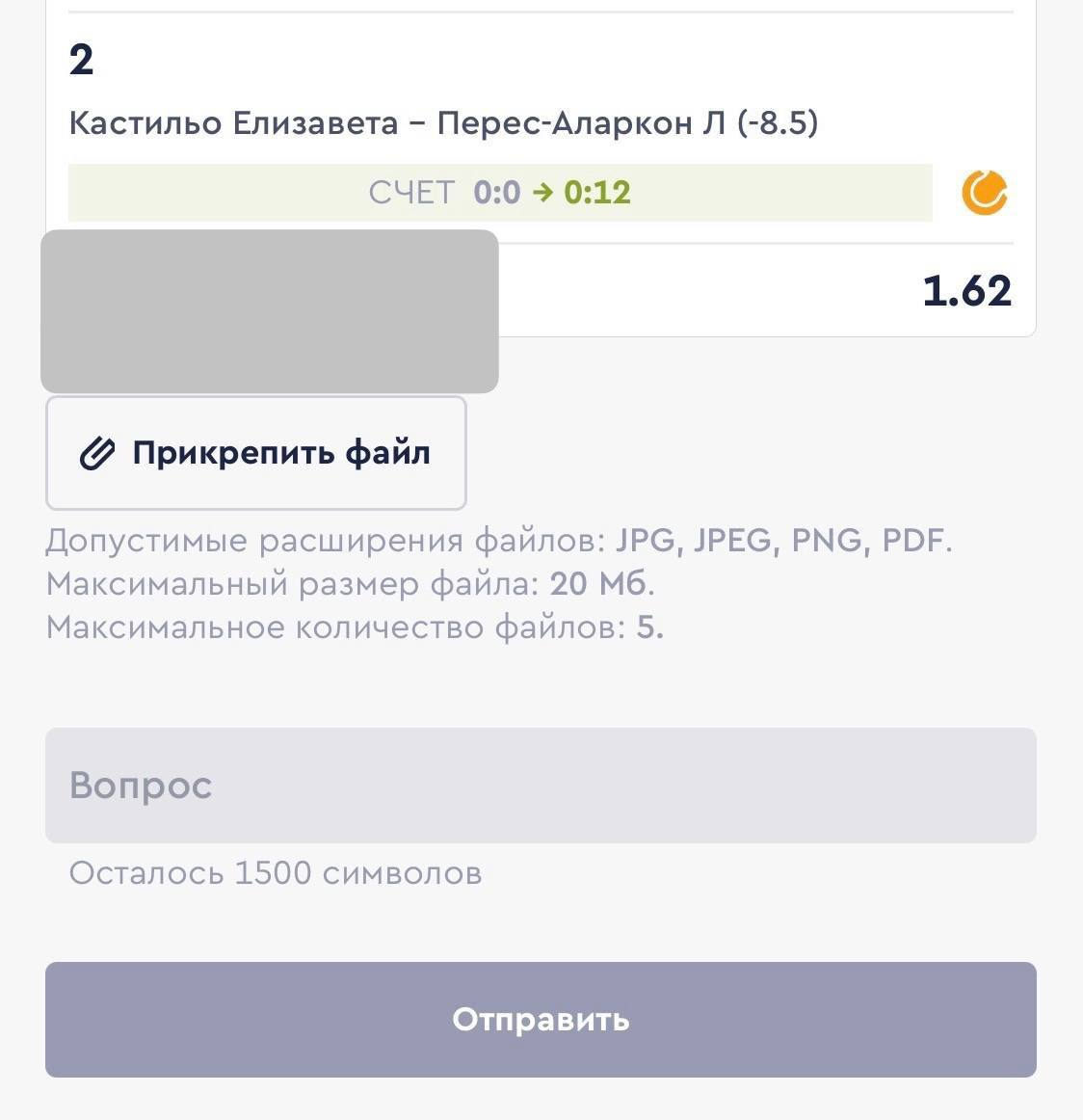1083x1120 pixels.
Task: Click the "Допустимые расширения файлов" text line
Action: [328, 541]
